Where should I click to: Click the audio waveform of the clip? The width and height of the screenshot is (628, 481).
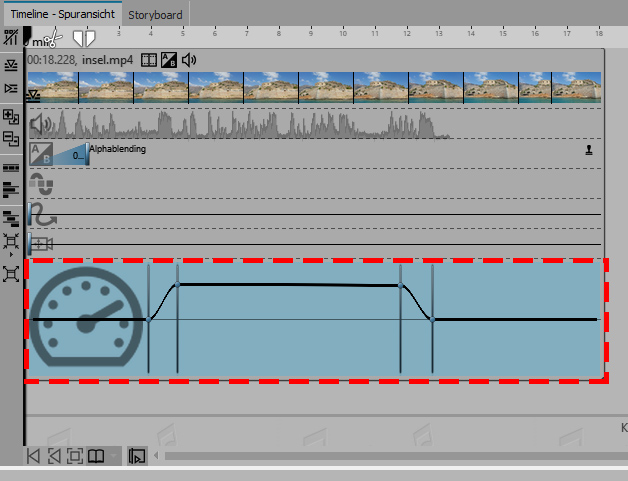[x=240, y=124]
